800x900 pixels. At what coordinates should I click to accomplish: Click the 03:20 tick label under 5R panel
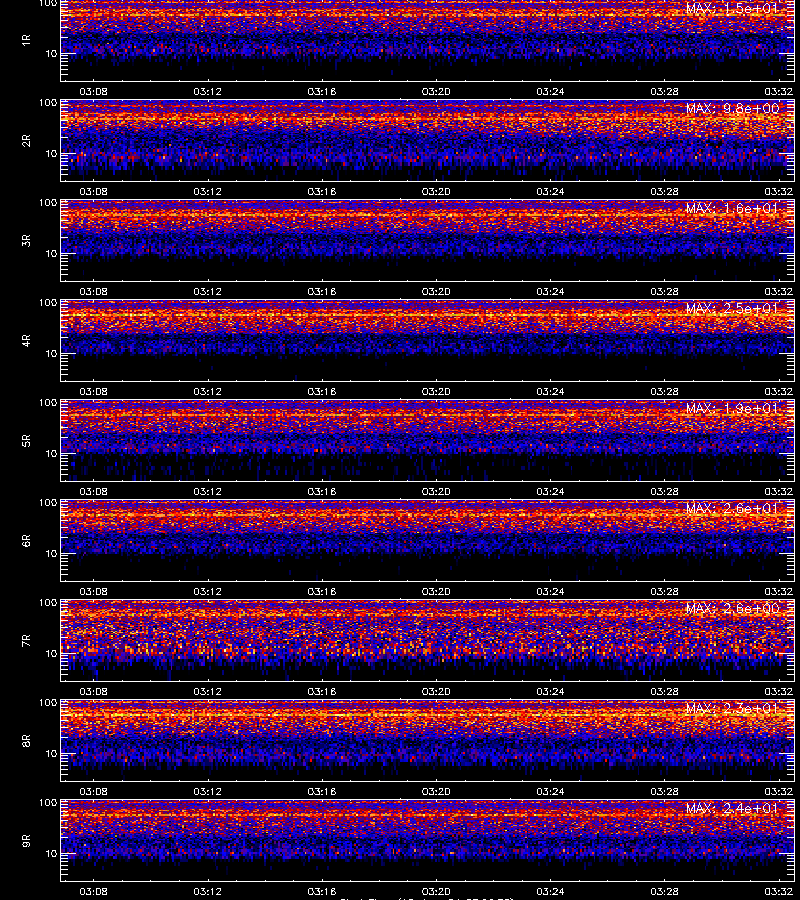[436, 491]
